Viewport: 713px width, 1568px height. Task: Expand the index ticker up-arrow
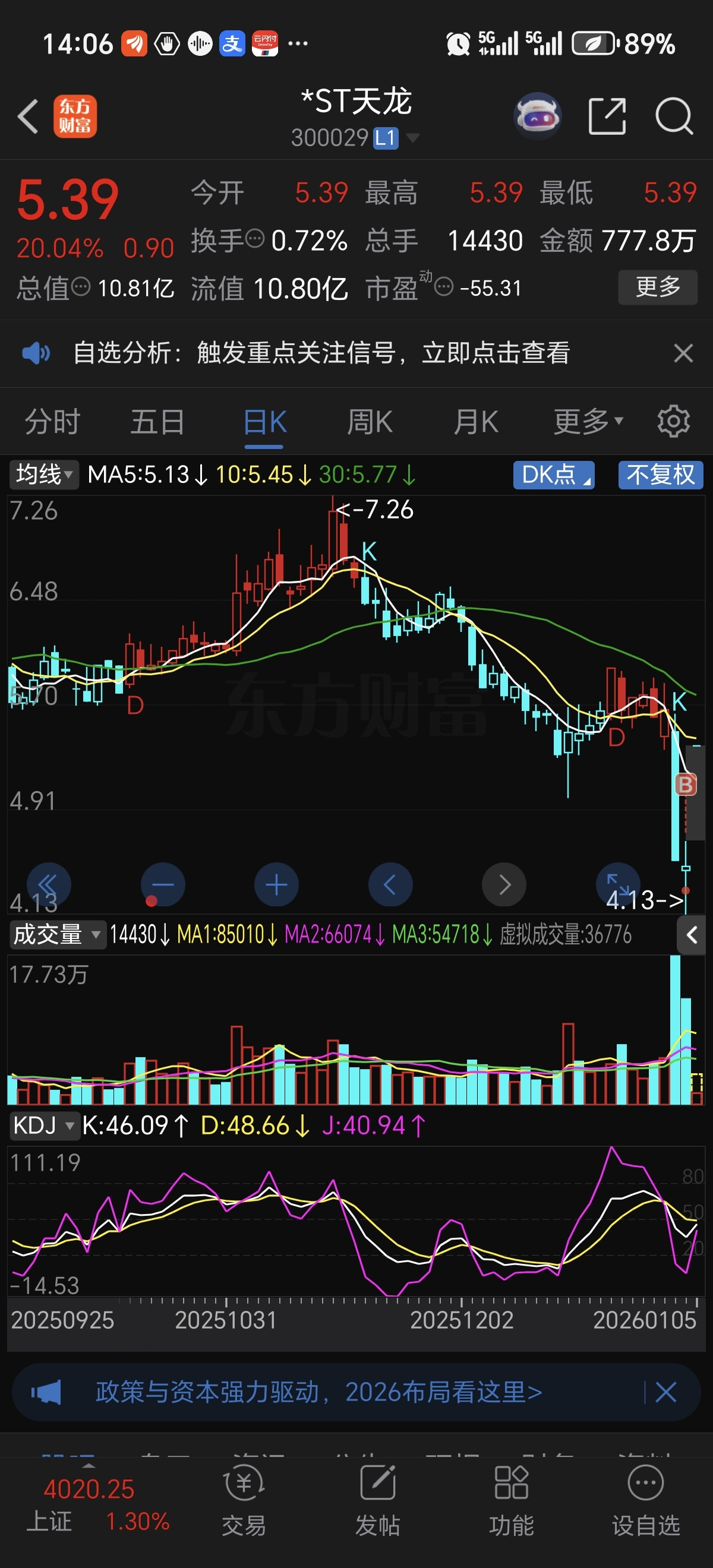click(89, 1466)
